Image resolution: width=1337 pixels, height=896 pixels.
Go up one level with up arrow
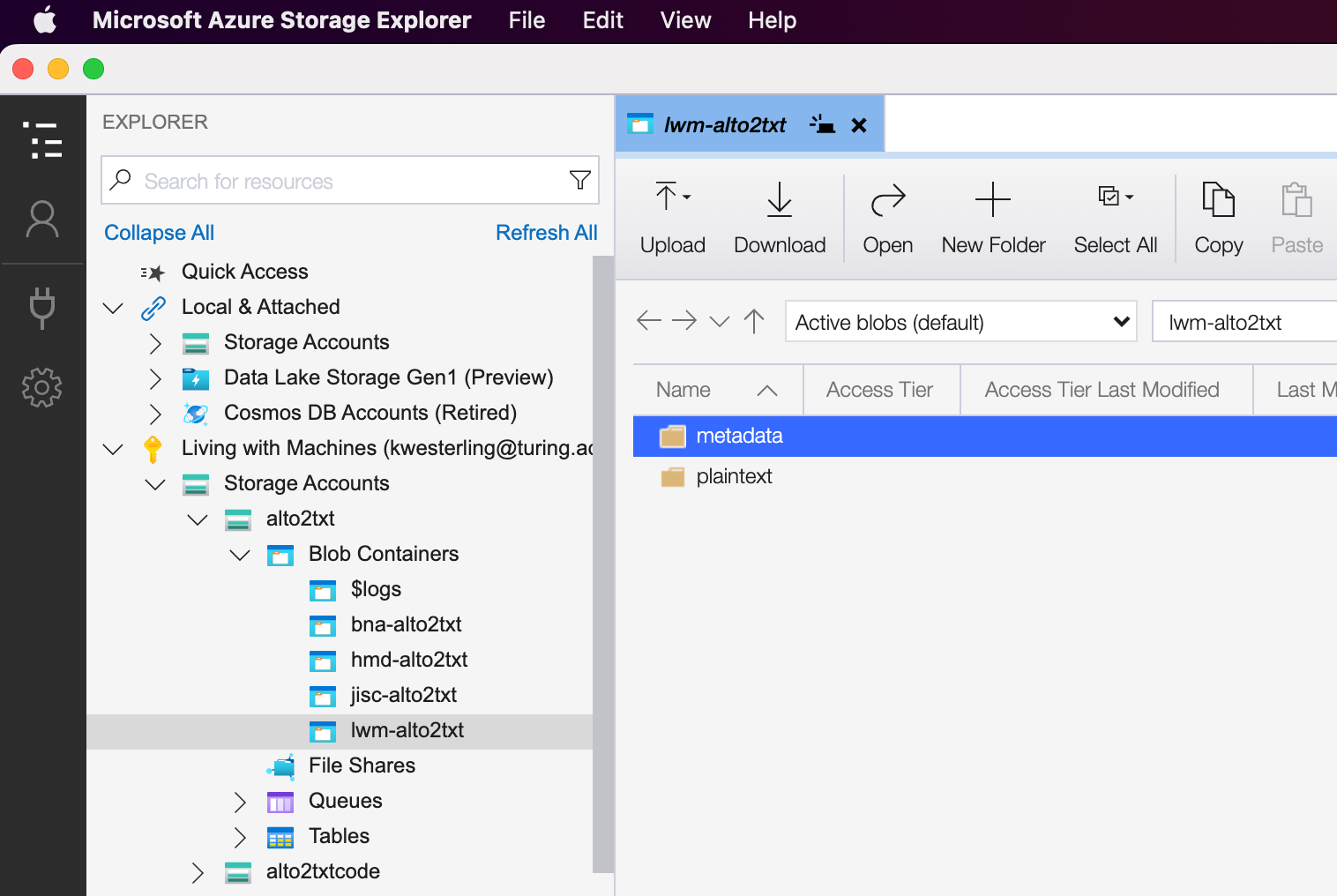(754, 321)
